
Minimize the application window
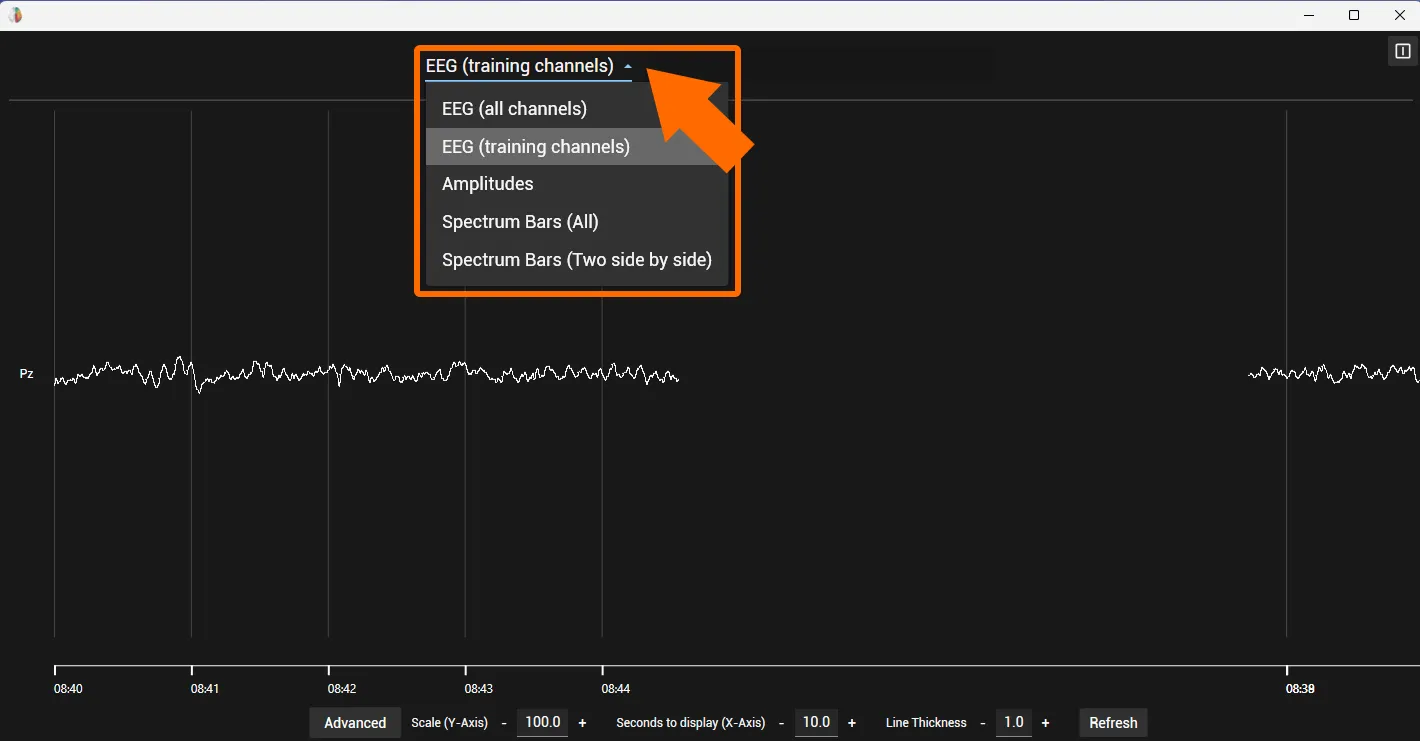click(x=1309, y=15)
